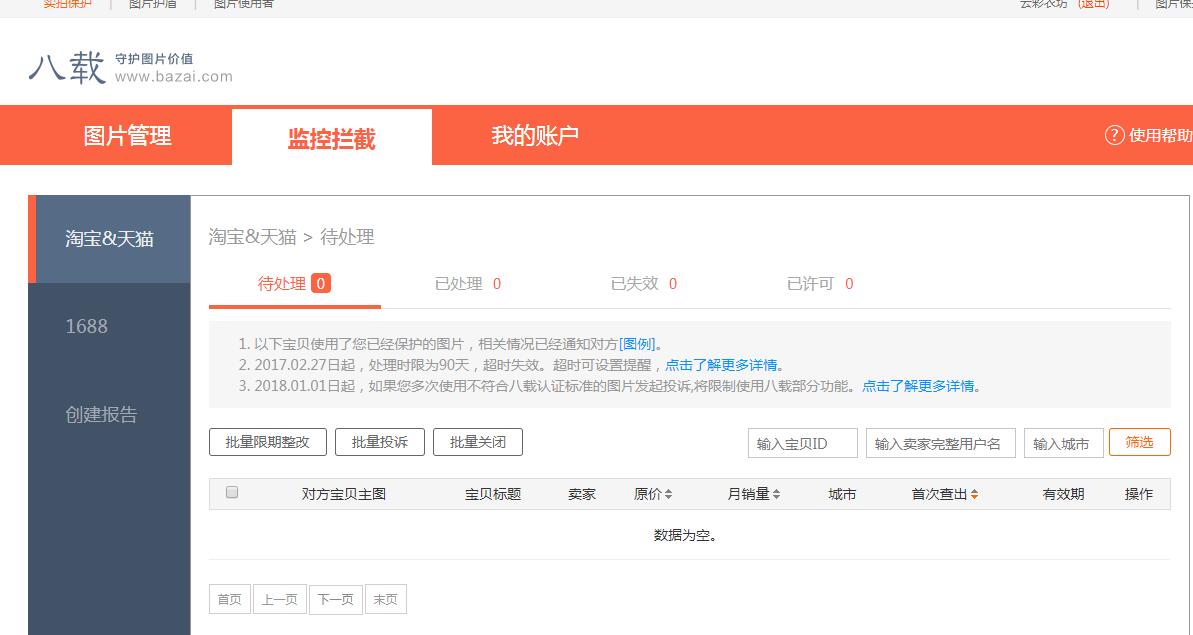Open the [图例] link in notice one
1193x635 pixels.
click(x=637, y=344)
